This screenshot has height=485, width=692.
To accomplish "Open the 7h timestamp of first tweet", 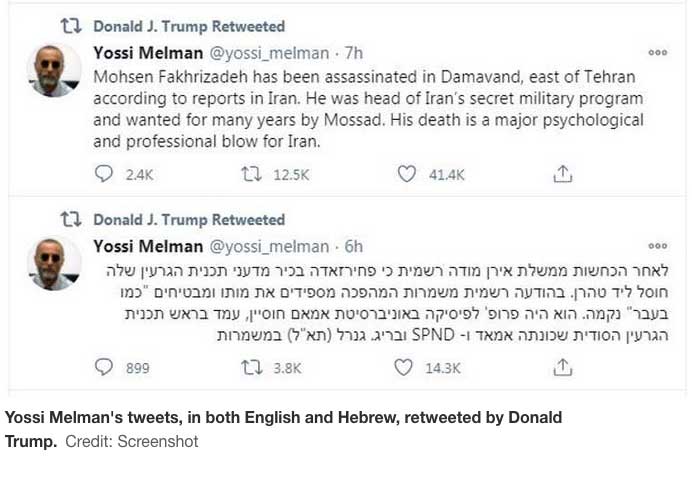I will click(x=353, y=53).
